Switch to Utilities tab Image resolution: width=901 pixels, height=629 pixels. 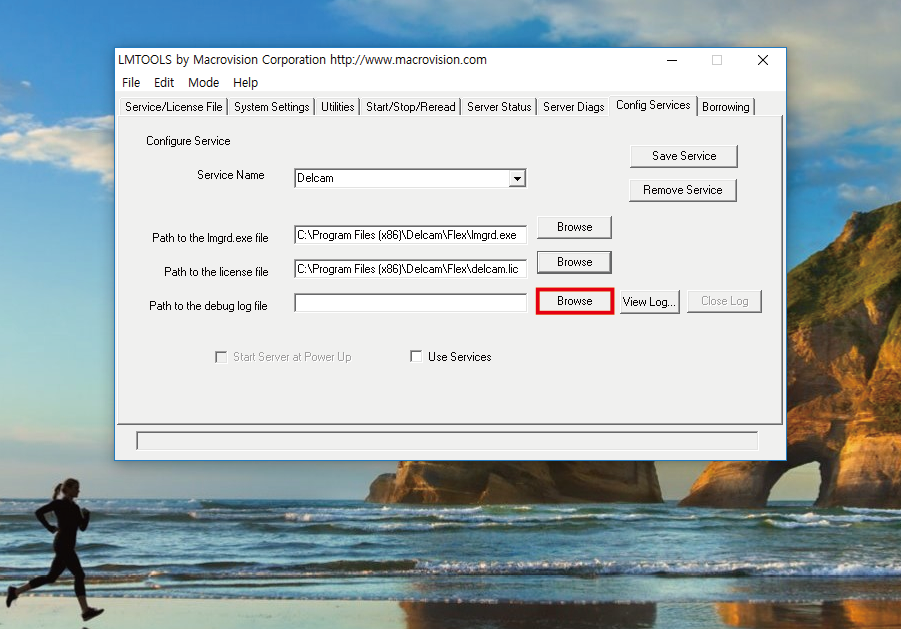coord(337,107)
